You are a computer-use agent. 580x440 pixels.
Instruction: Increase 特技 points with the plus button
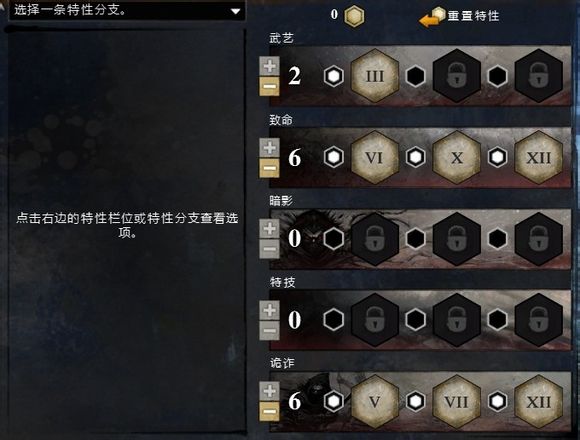click(x=269, y=310)
